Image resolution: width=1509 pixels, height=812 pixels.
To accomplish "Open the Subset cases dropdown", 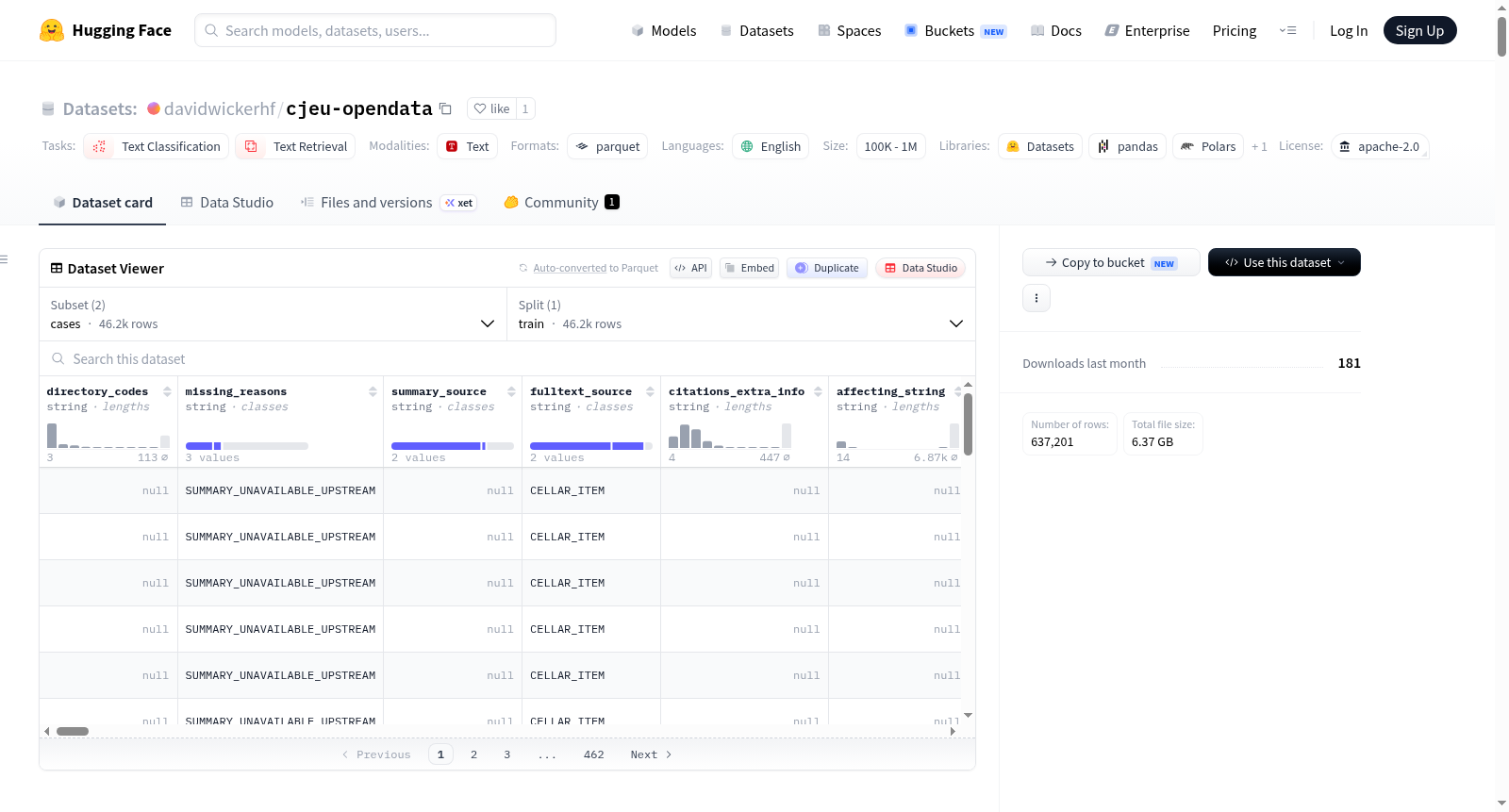I will coord(274,314).
